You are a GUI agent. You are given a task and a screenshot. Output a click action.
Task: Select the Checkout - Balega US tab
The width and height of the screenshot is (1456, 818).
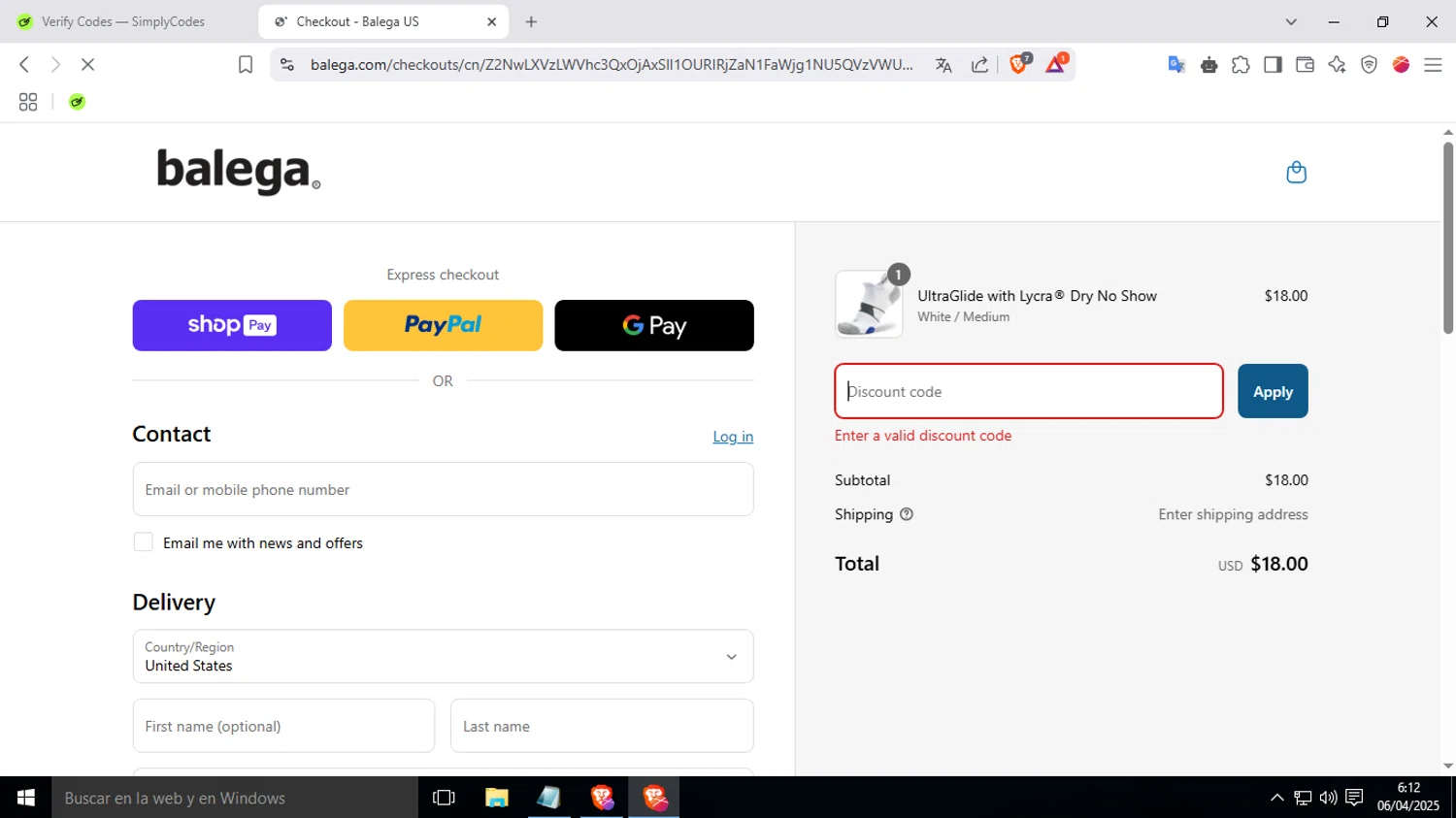pos(383,21)
